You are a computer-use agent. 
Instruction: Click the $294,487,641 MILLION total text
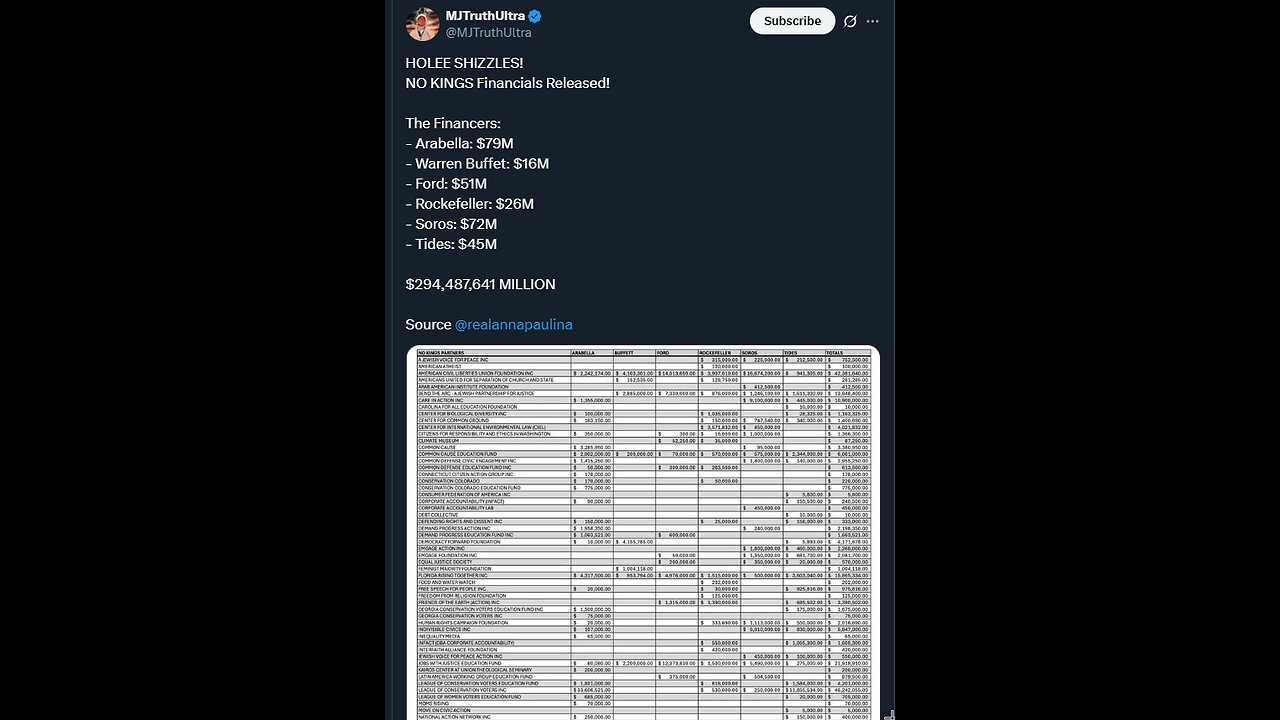pyautogui.click(x=480, y=285)
